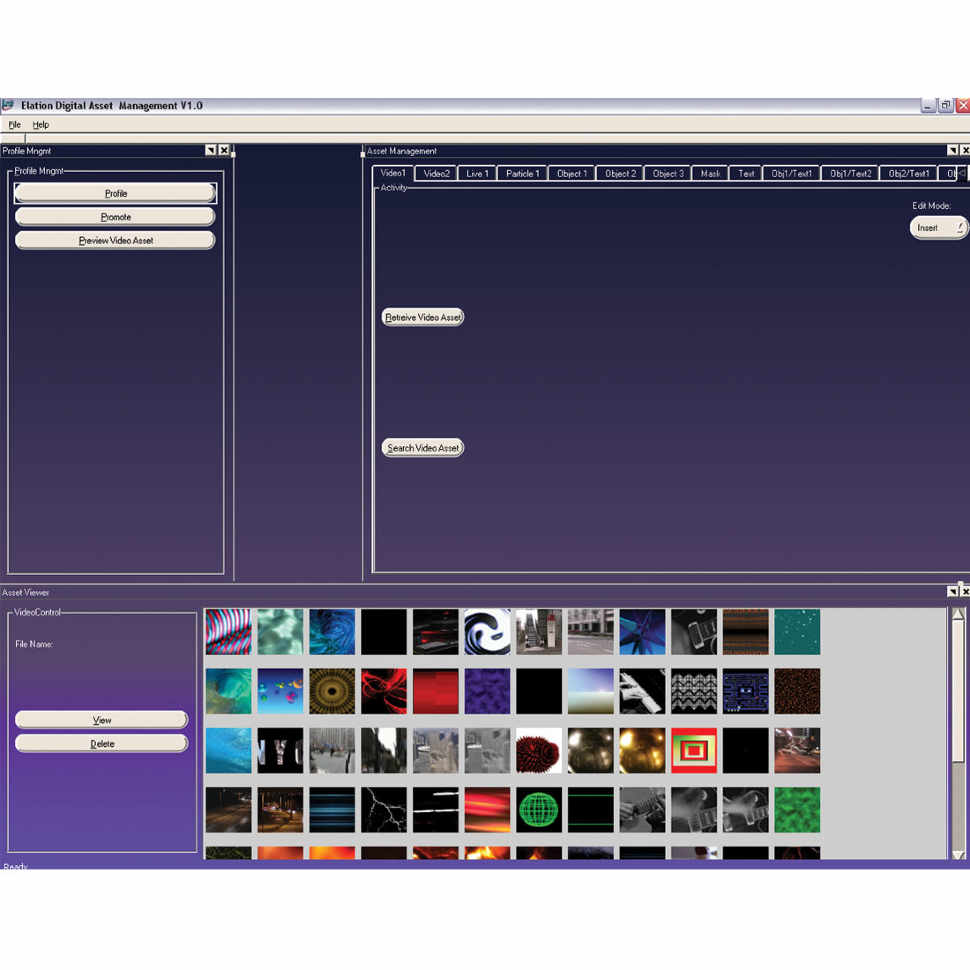Click the Promote button
The width and height of the screenshot is (970, 970).
tap(115, 216)
